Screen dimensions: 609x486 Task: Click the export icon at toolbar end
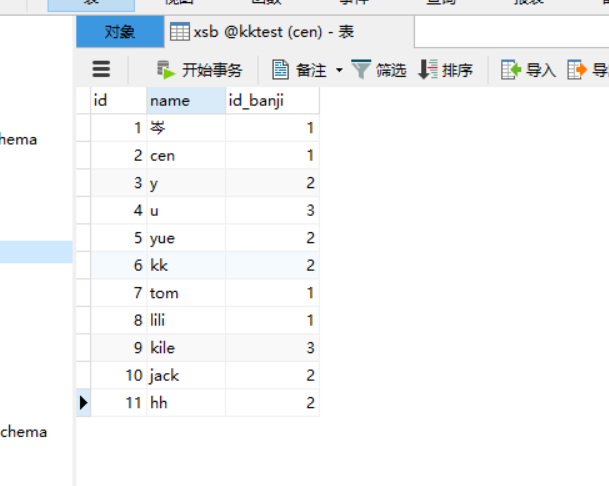pos(577,70)
